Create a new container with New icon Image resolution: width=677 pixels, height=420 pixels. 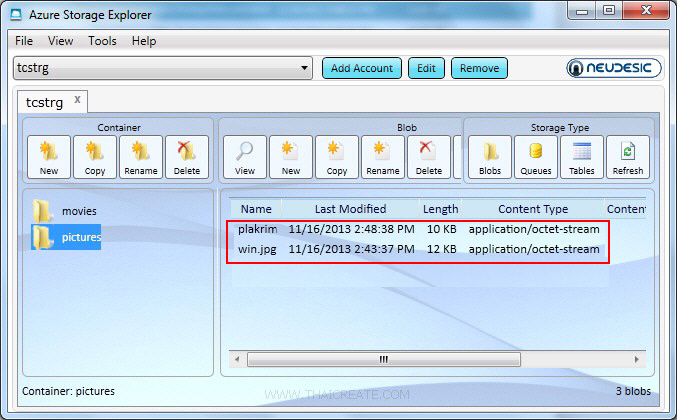tap(49, 157)
